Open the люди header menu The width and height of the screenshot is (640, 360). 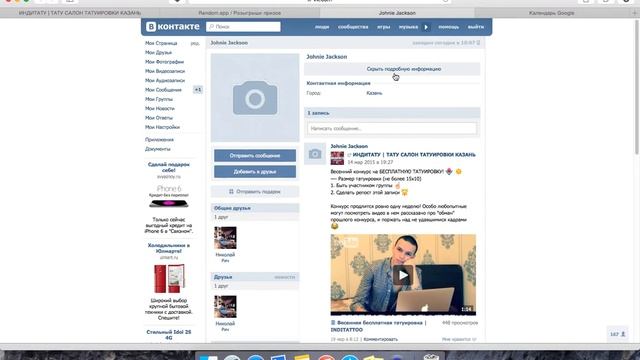[x=322, y=27]
